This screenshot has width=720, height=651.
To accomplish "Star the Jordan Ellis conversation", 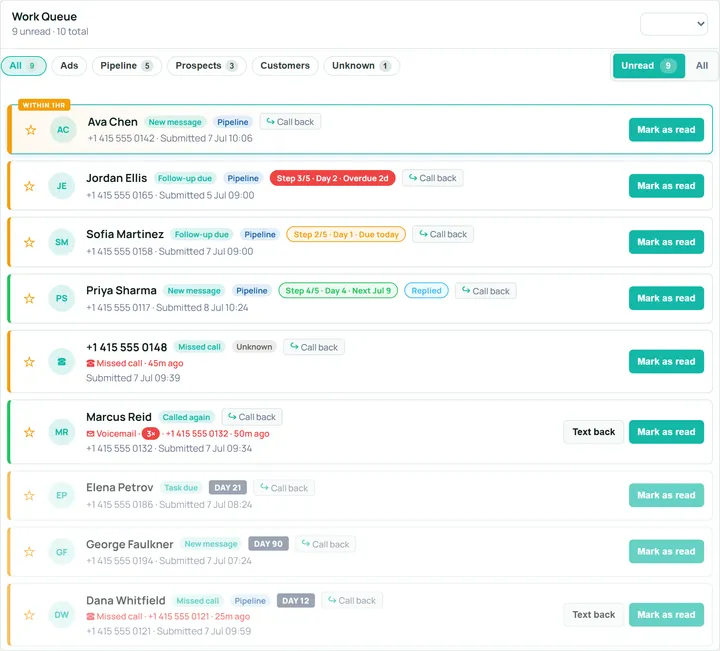I will pyautogui.click(x=29, y=186).
